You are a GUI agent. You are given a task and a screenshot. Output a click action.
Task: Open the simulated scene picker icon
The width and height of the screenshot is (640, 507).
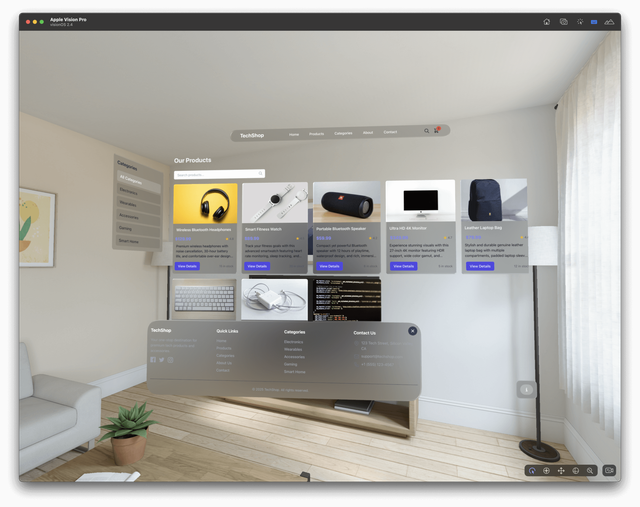click(609, 21)
